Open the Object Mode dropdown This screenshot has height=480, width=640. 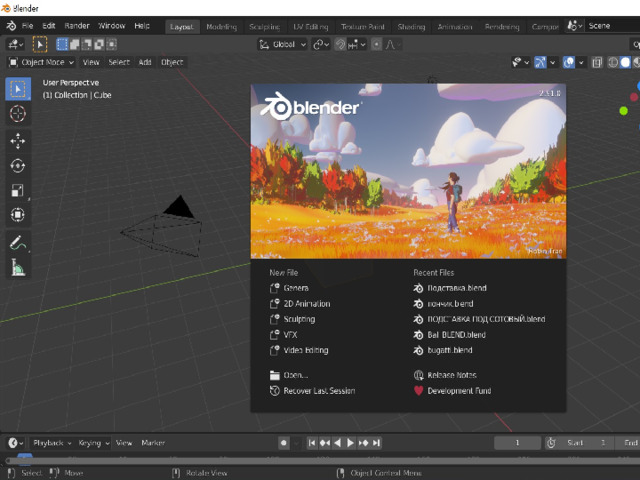(x=41, y=62)
